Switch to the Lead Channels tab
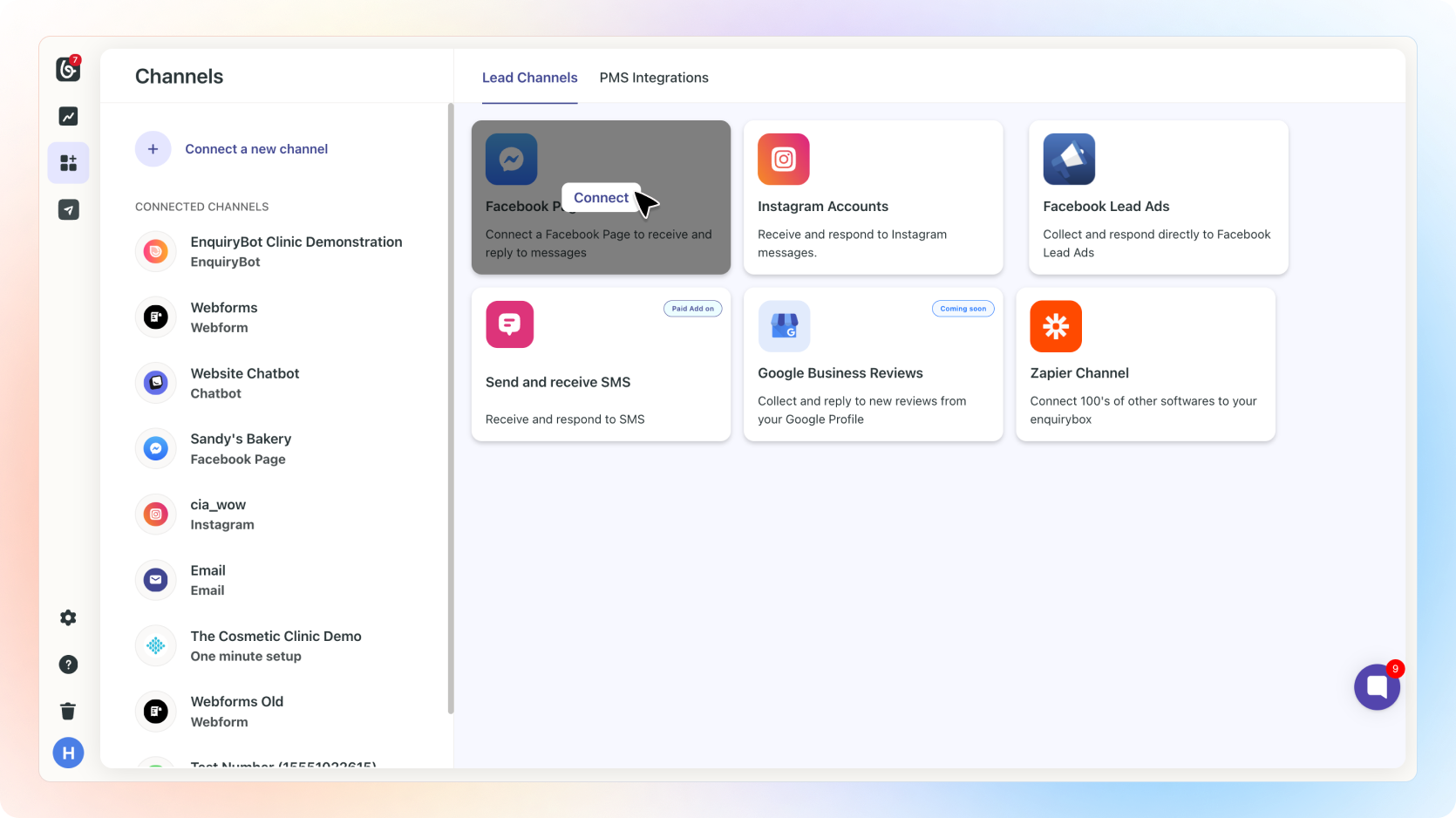1456x818 pixels. click(530, 78)
